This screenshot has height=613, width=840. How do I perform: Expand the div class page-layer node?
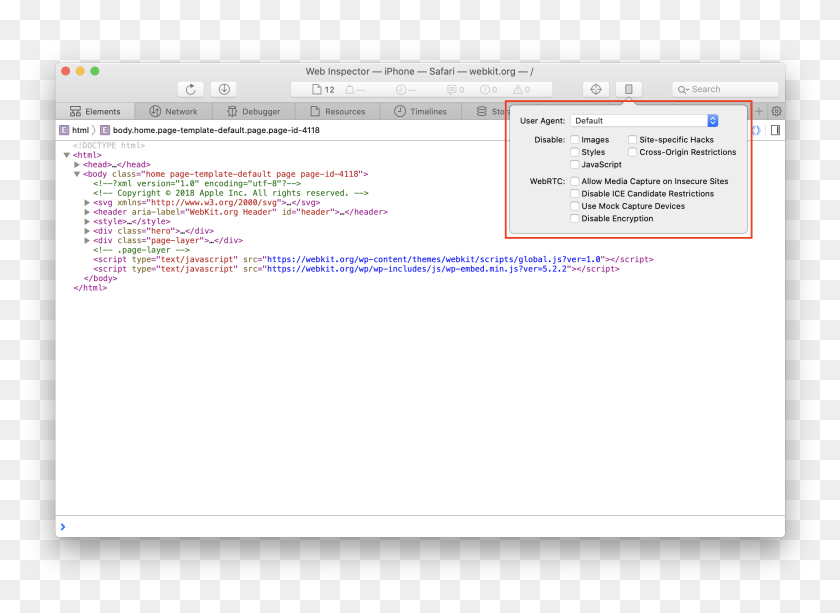[x=87, y=241]
